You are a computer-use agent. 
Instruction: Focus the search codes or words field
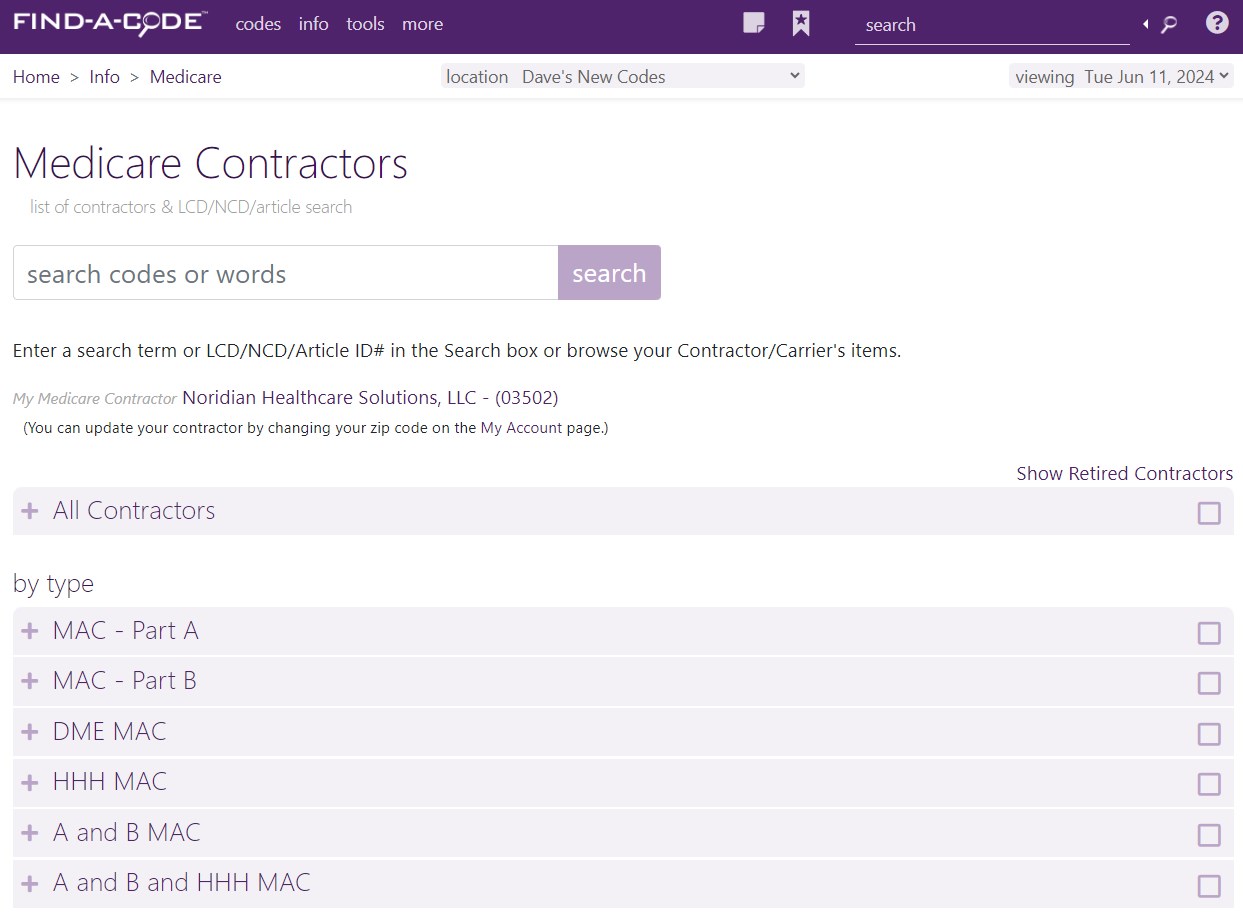[285, 272]
